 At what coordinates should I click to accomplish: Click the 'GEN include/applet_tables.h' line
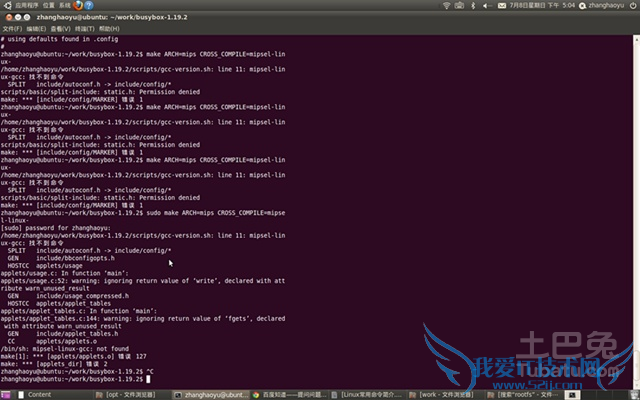63,334
